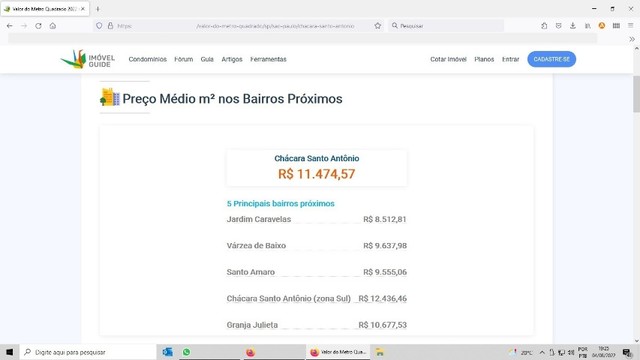Close the Valor do Metro Quadrado tab
Viewport: 640px width, 360px height.
83,9
